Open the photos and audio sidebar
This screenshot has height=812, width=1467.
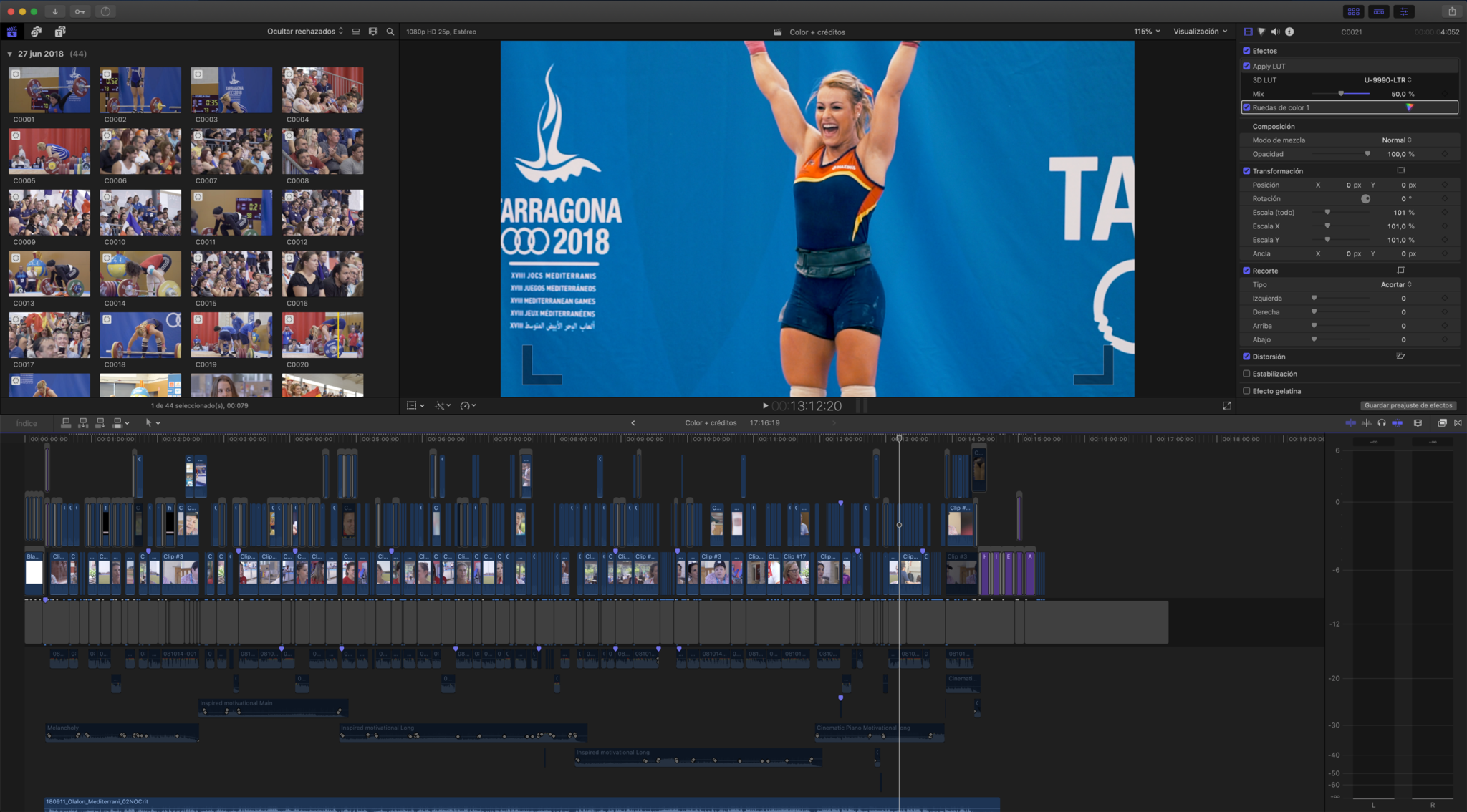[37, 32]
